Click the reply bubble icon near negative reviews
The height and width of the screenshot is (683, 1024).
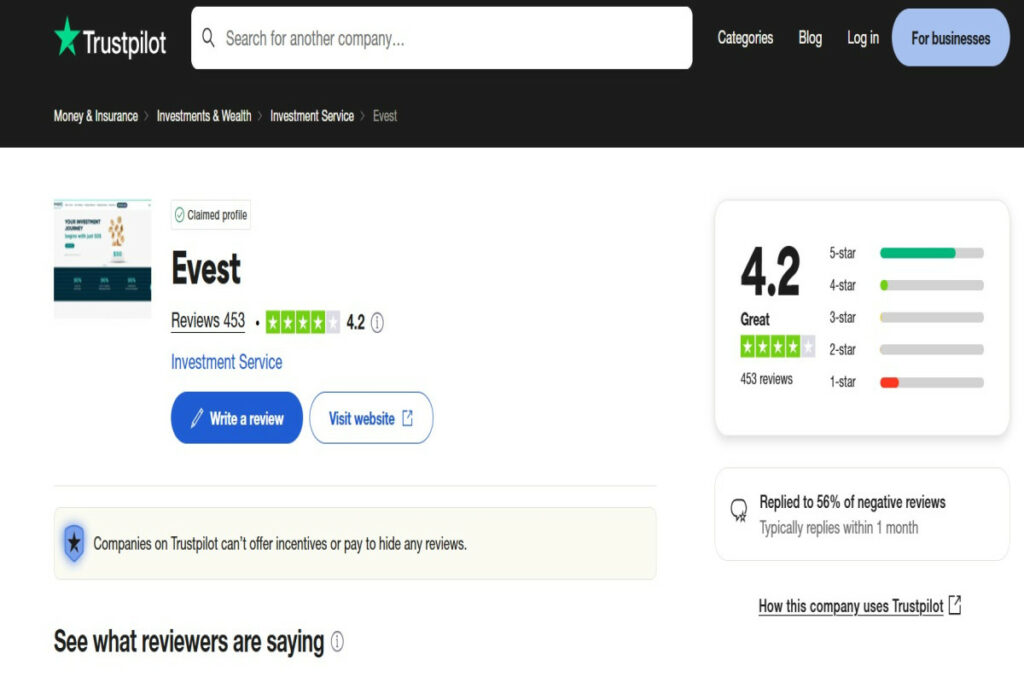pyautogui.click(x=739, y=510)
